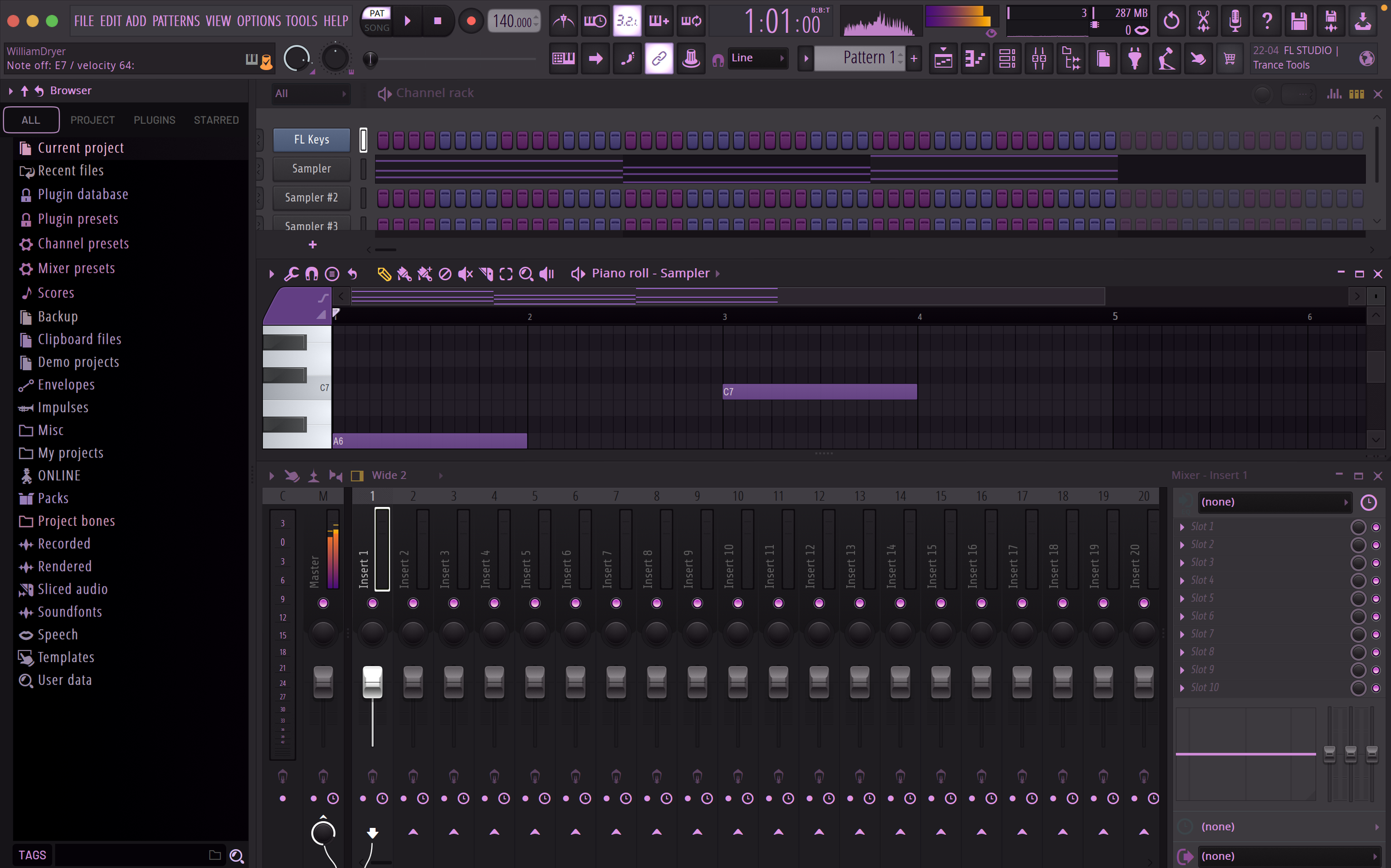Viewport: 1391px width, 868px height.
Task: Click the Sampler #2 channel button
Action: (x=311, y=198)
